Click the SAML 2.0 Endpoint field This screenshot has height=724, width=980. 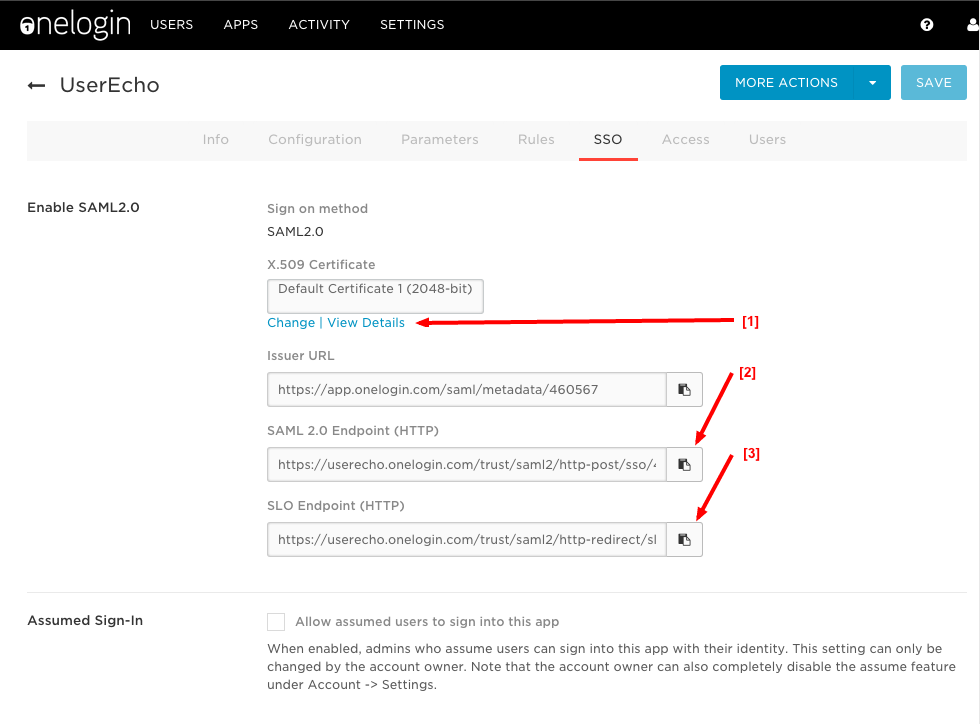pos(466,465)
